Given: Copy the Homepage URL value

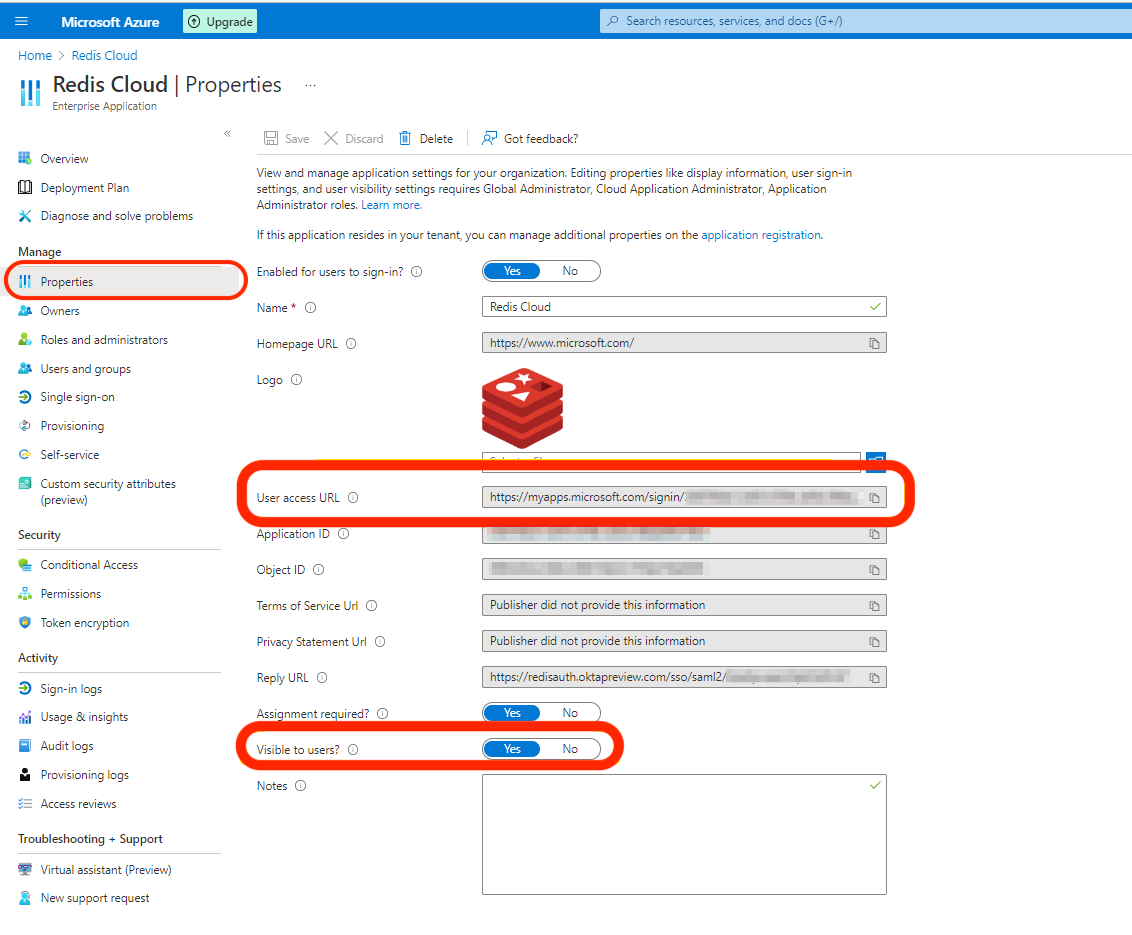Looking at the screenshot, I should 874,344.
